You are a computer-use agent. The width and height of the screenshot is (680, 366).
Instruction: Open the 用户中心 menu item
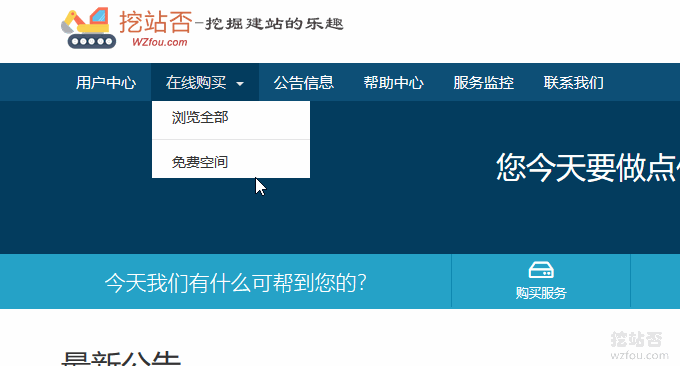(106, 82)
